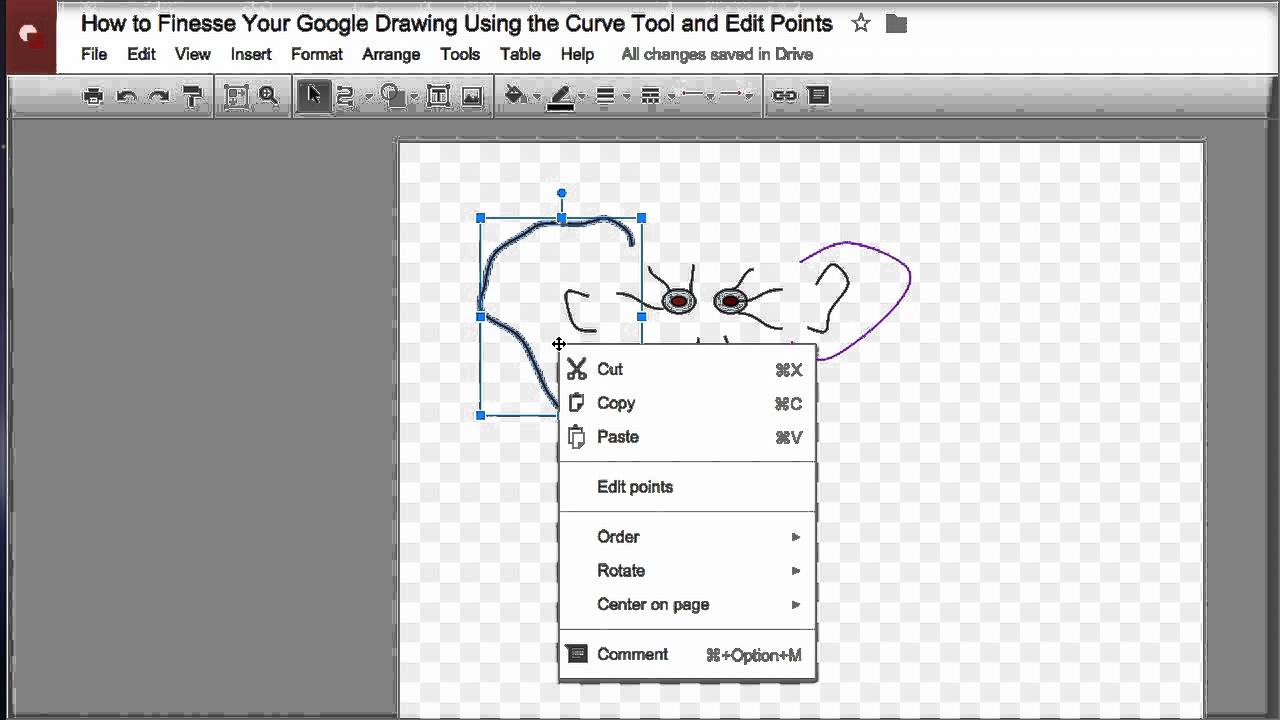Viewport: 1280px width, 720px height.
Task: Open the Line color pencil
Action: pos(561,97)
